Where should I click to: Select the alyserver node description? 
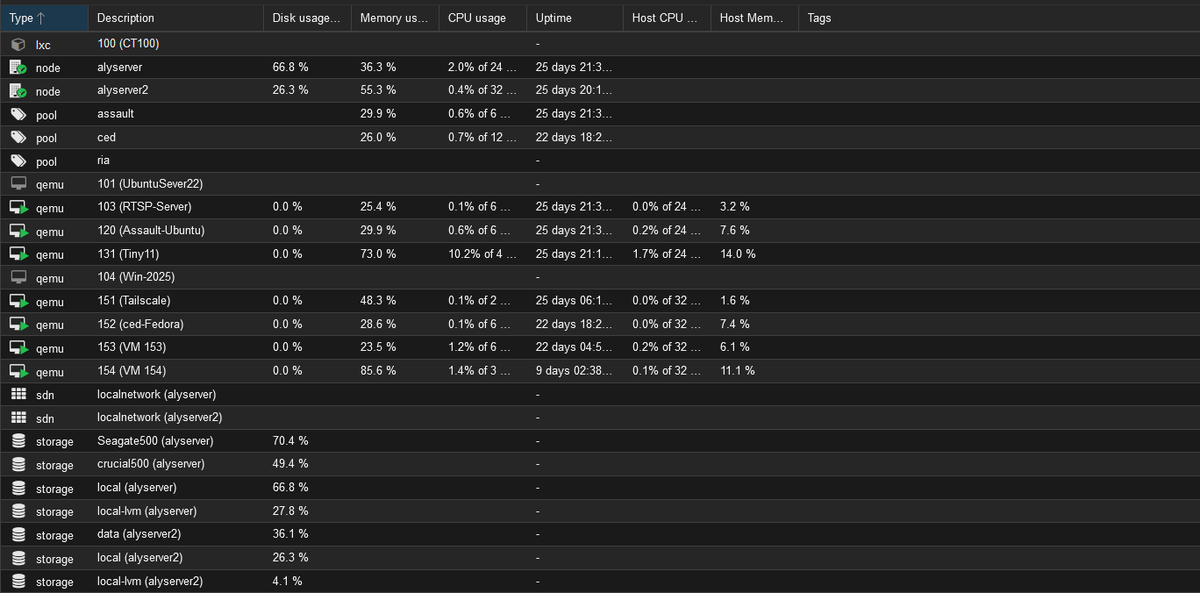pos(119,67)
